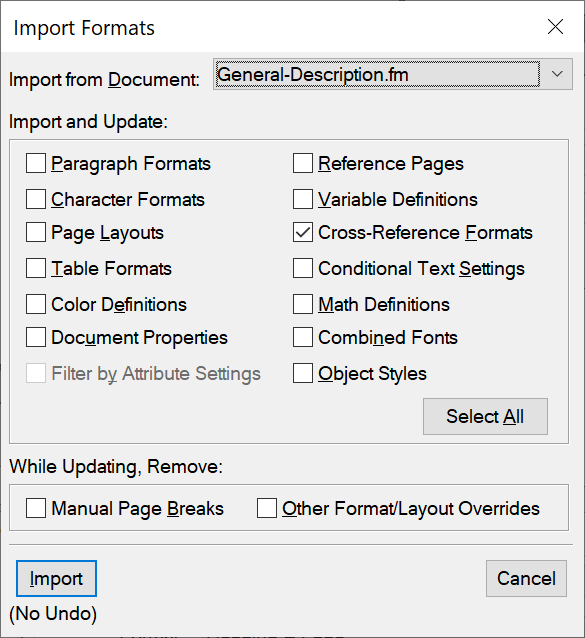Tick Conditional Text Settings checkbox
Image resolution: width=585 pixels, height=638 pixels.
coord(303,268)
